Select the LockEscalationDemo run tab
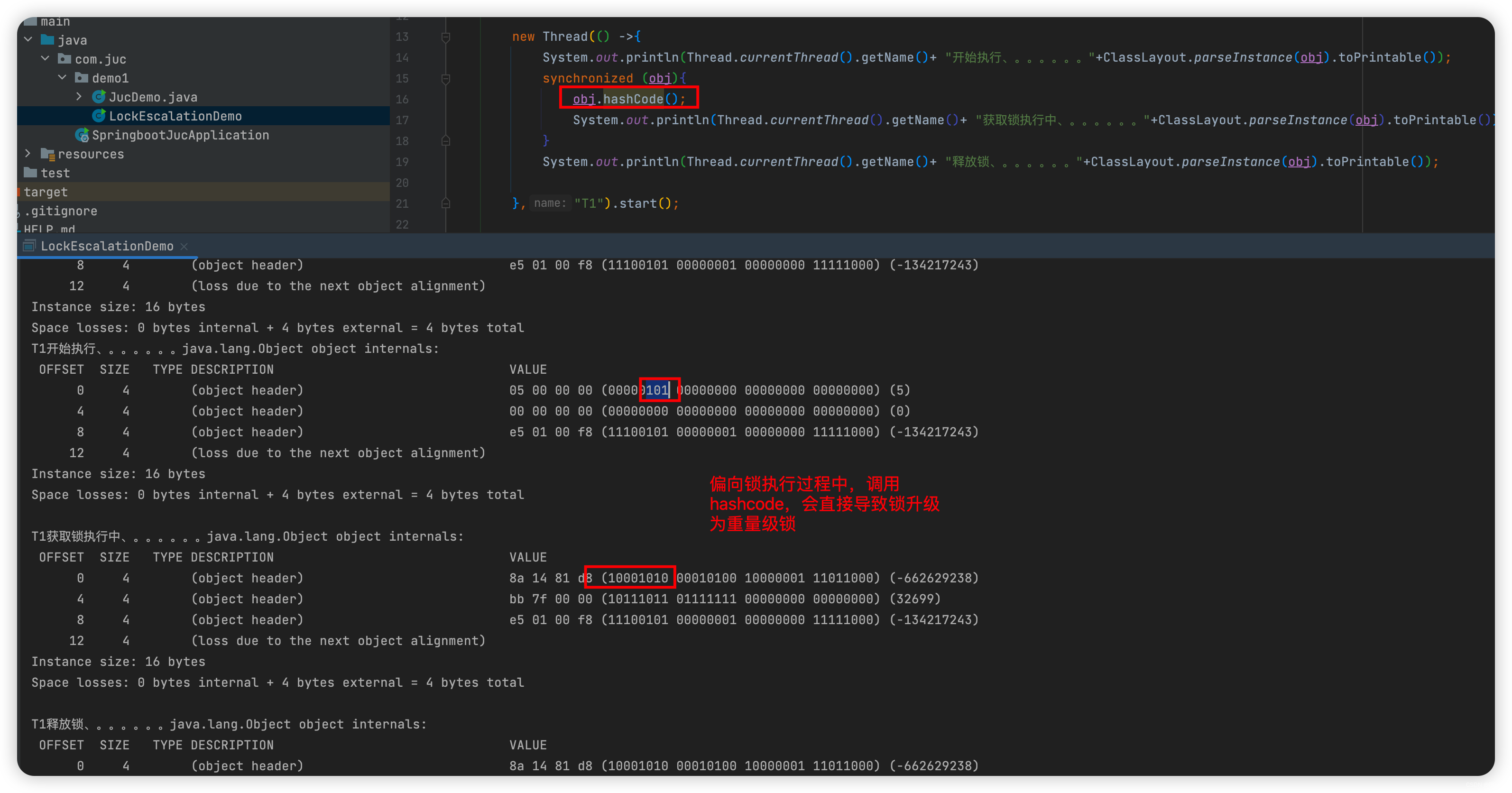The width and height of the screenshot is (1512, 793). [107, 246]
